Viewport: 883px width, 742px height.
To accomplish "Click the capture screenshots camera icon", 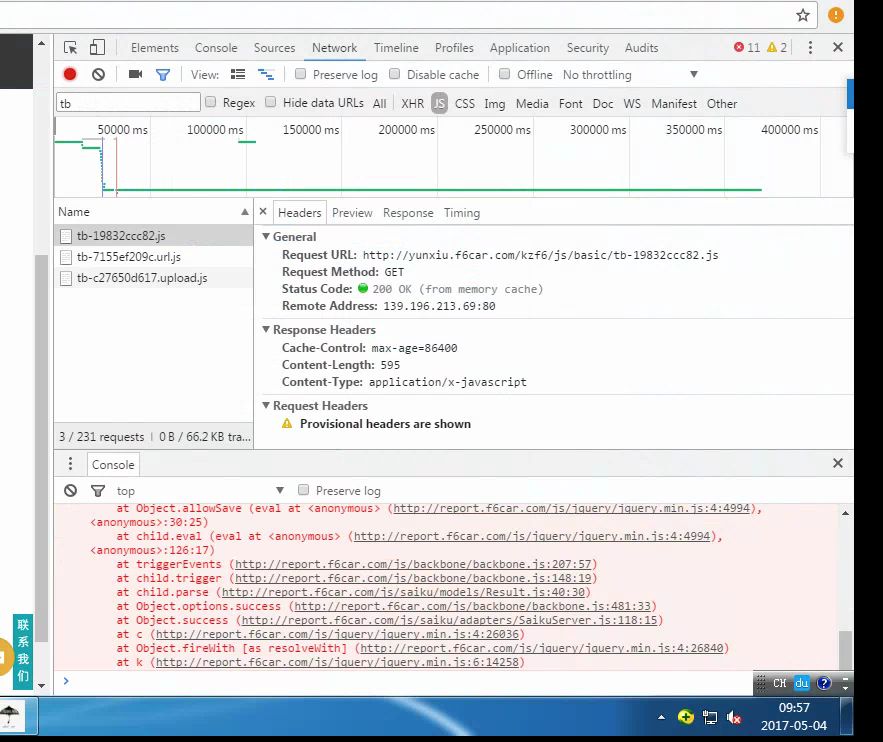I will pyautogui.click(x=135, y=74).
